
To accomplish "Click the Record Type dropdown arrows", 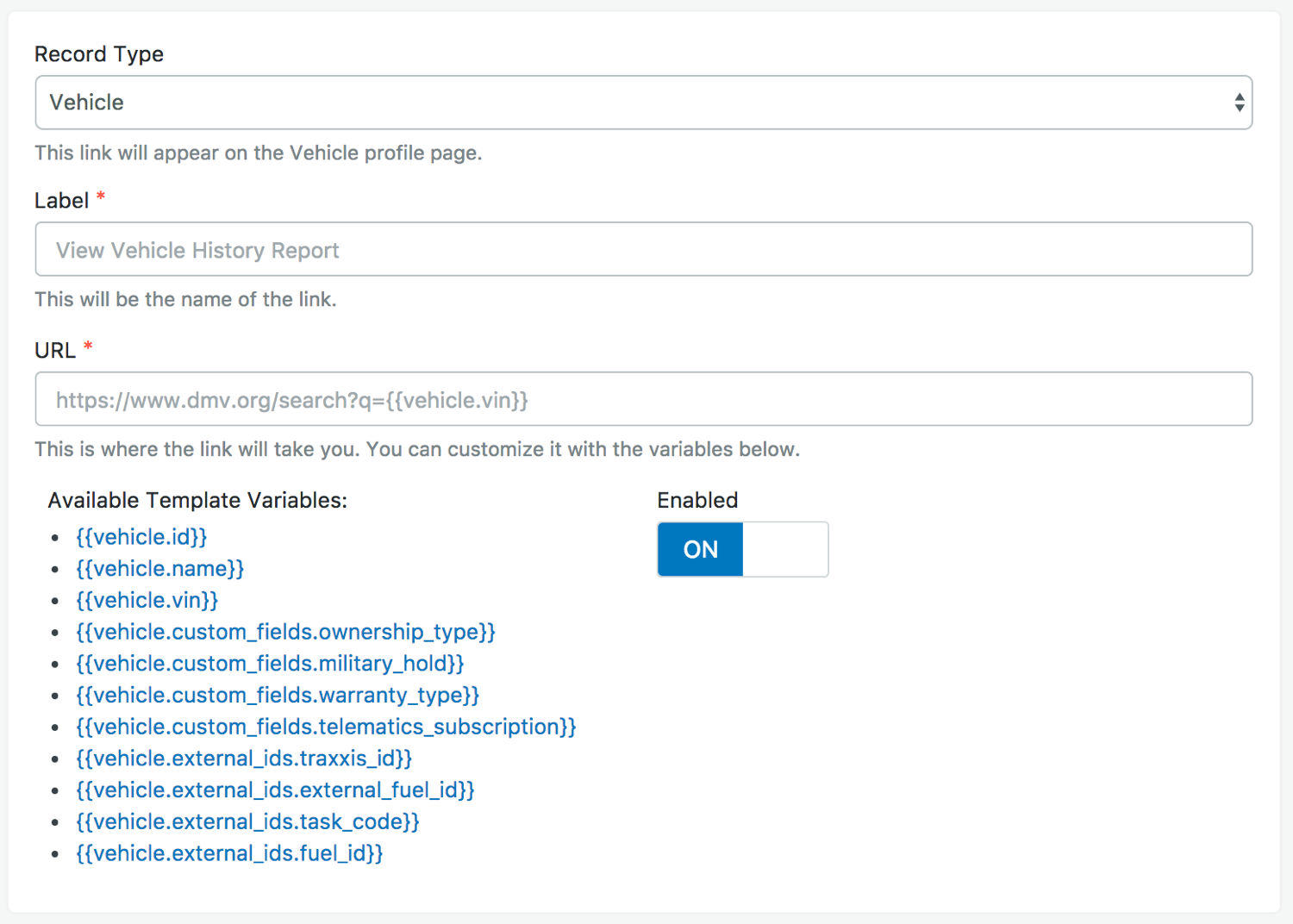I will [1239, 103].
